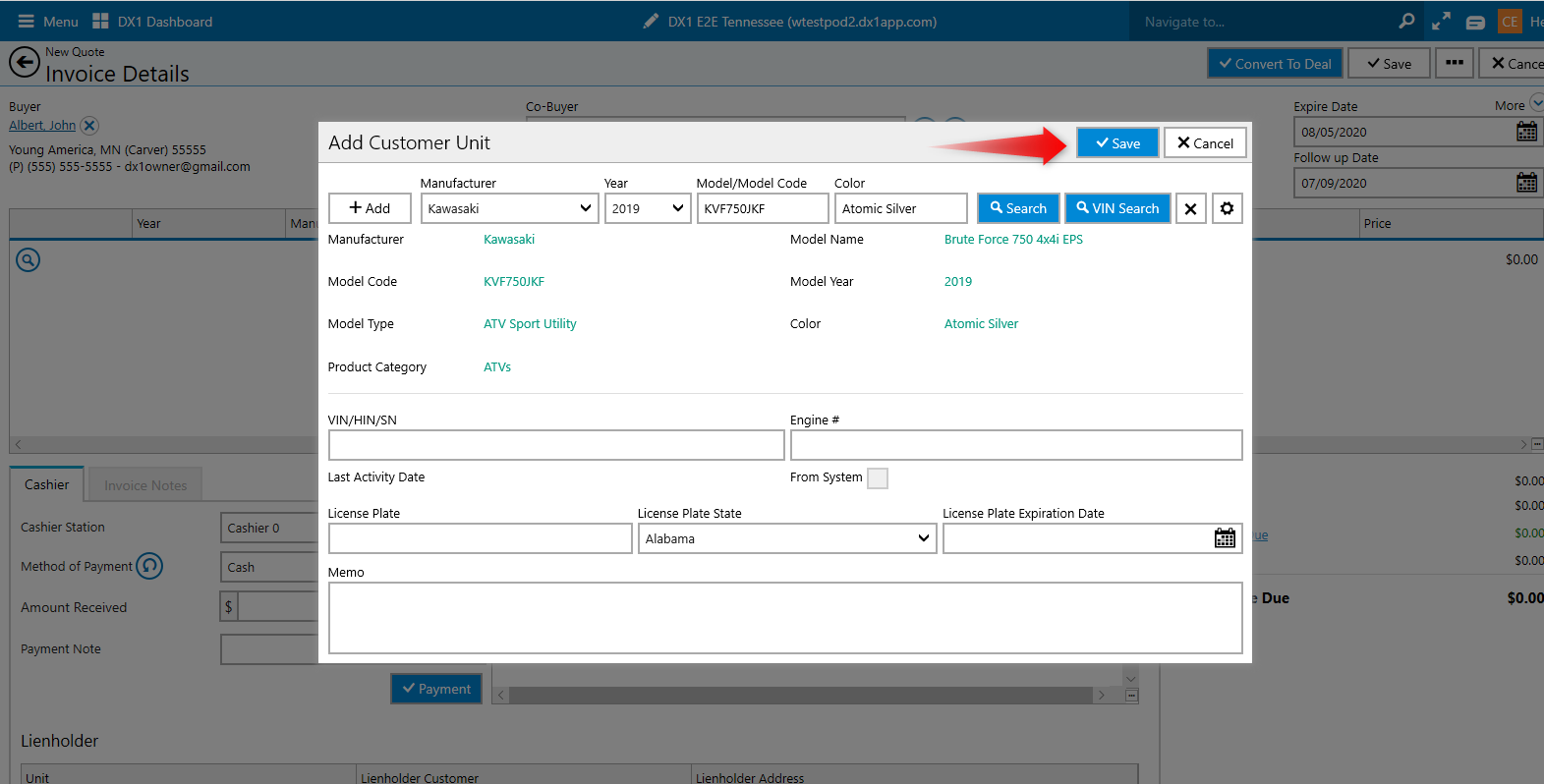This screenshot has height=784, width=1544.
Task: Select the Cashier tab
Action: (47, 484)
